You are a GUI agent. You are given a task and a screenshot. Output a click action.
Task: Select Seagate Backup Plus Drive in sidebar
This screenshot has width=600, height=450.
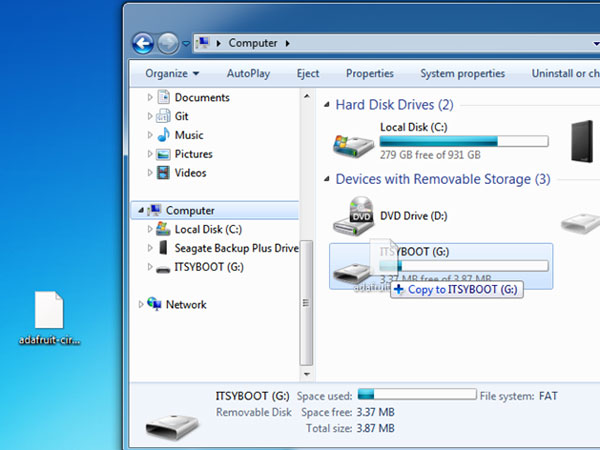click(236, 248)
